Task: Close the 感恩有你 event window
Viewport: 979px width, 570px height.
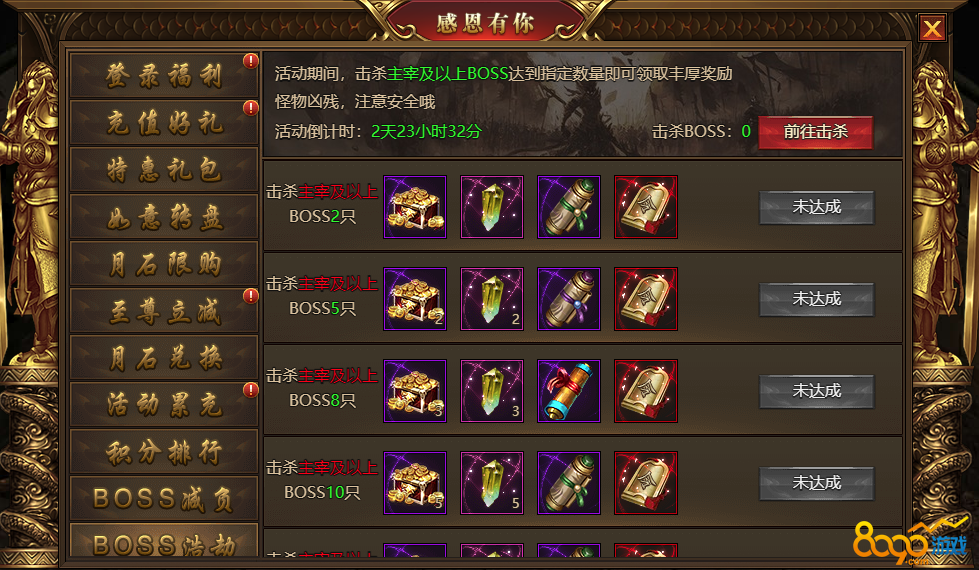Action: [x=932, y=28]
